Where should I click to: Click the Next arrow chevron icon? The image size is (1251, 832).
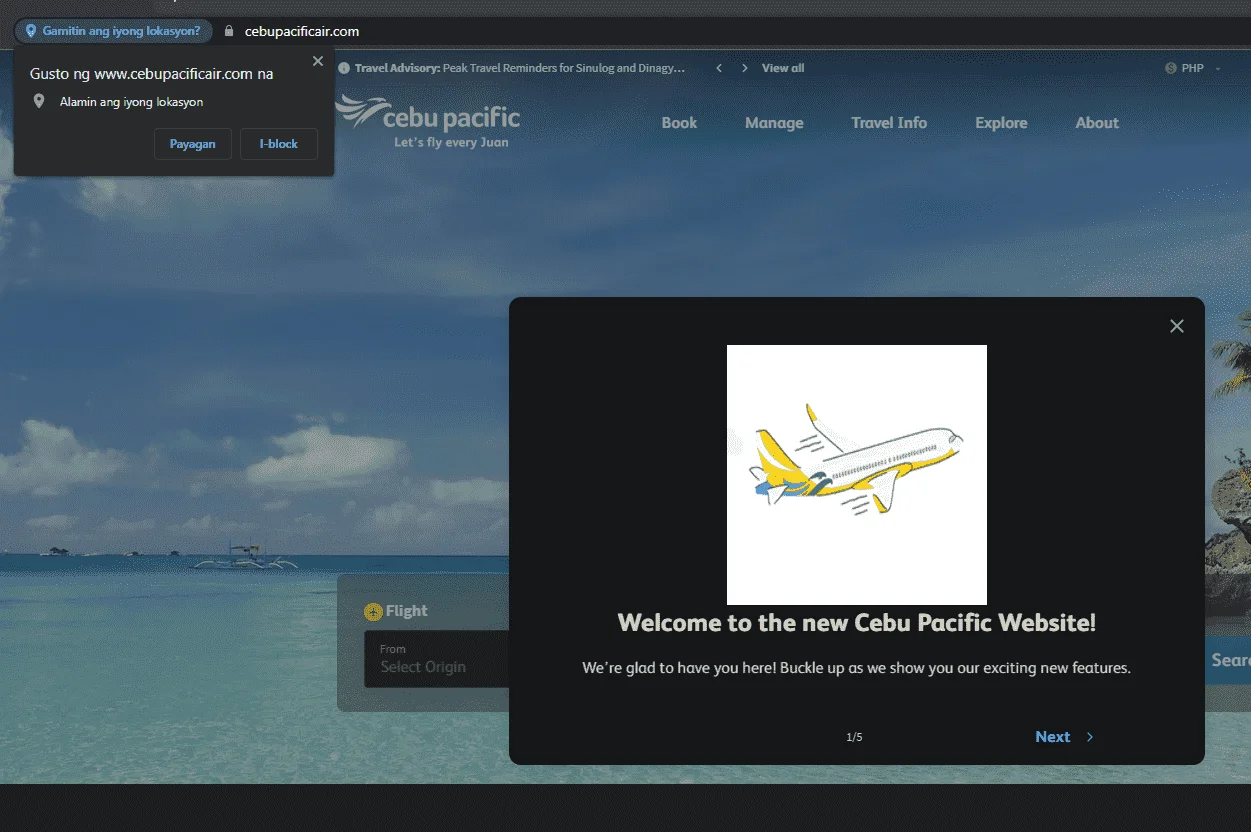pyautogui.click(x=1090, y=737)
